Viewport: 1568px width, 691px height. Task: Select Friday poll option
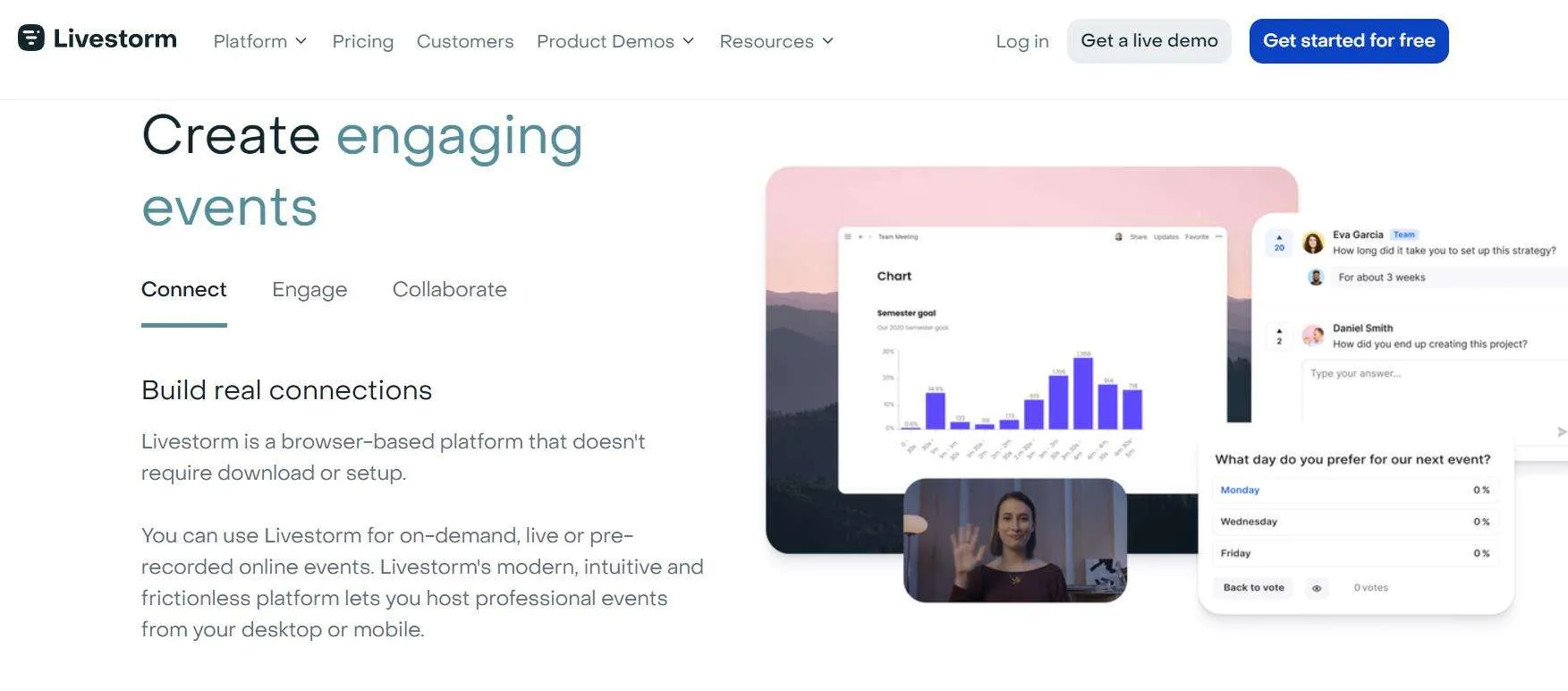1354,553
